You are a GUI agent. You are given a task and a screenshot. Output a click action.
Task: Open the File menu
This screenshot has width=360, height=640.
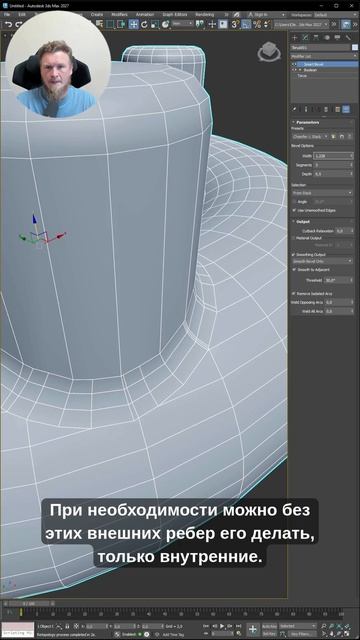(7, 14)
